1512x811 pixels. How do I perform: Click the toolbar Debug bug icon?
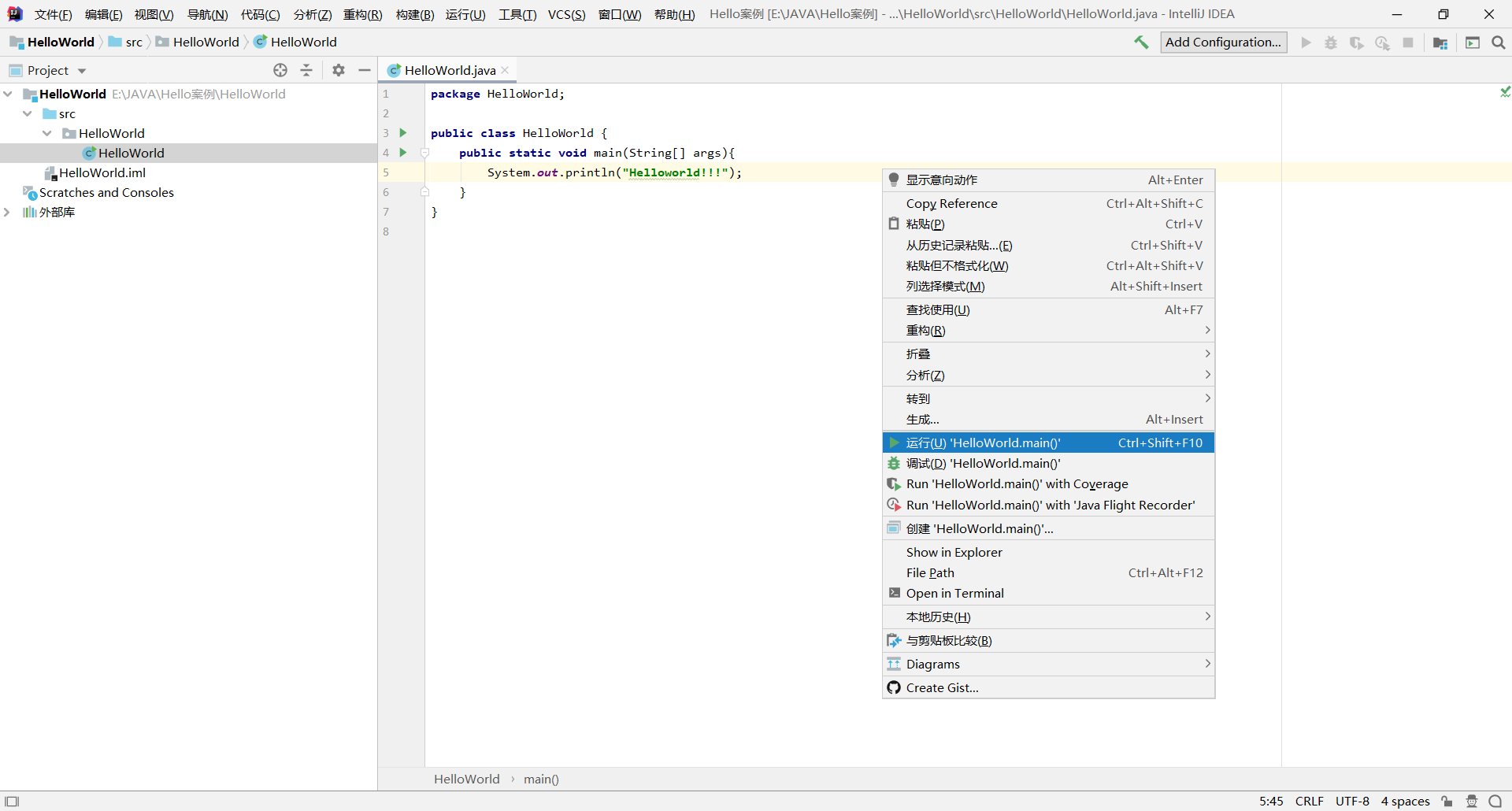[1331, 43]
